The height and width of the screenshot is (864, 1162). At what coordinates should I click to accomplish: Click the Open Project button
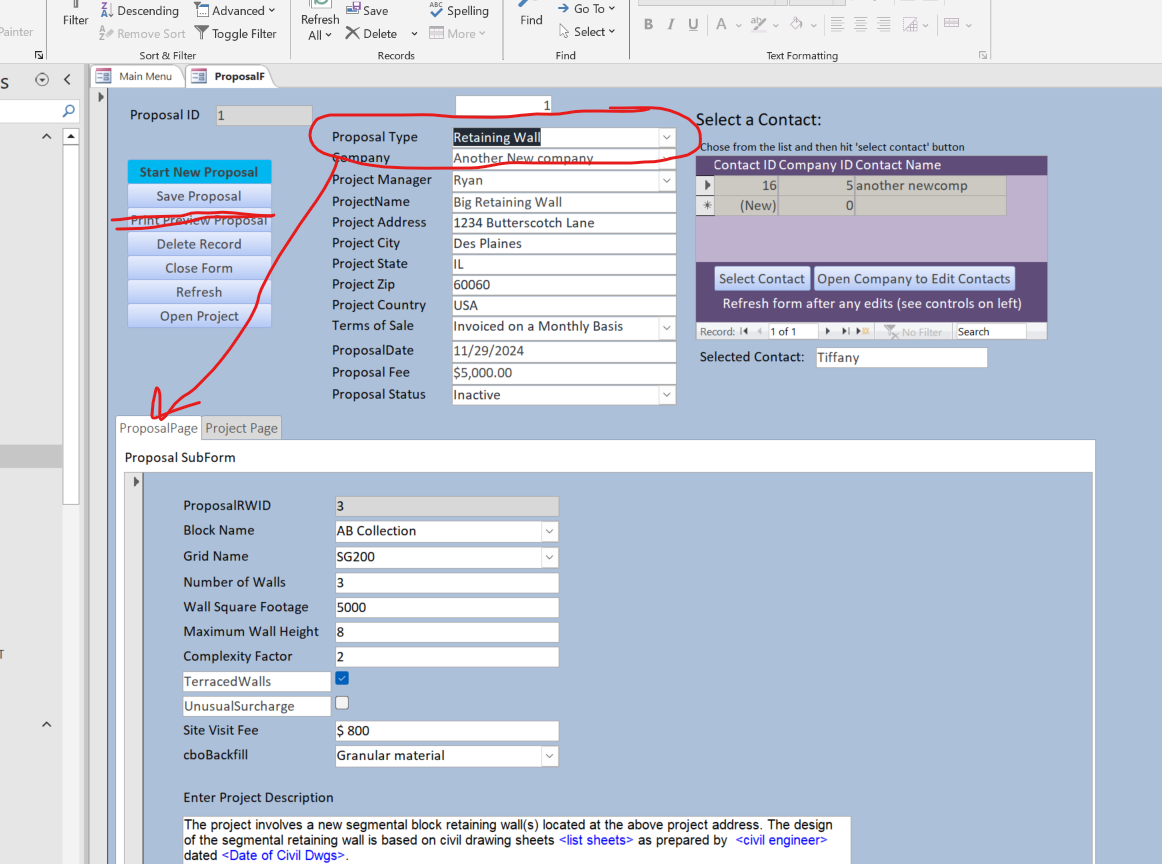pos(199,316)
